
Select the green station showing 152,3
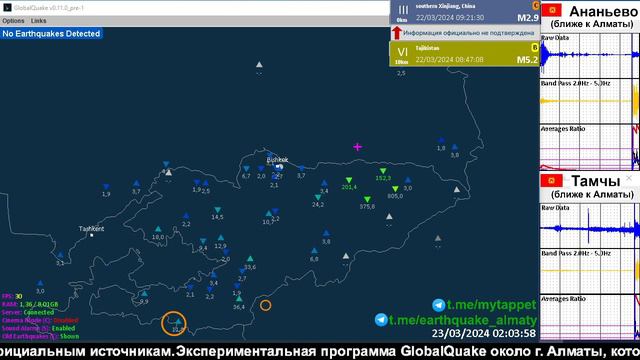click(x=383, y=171)
